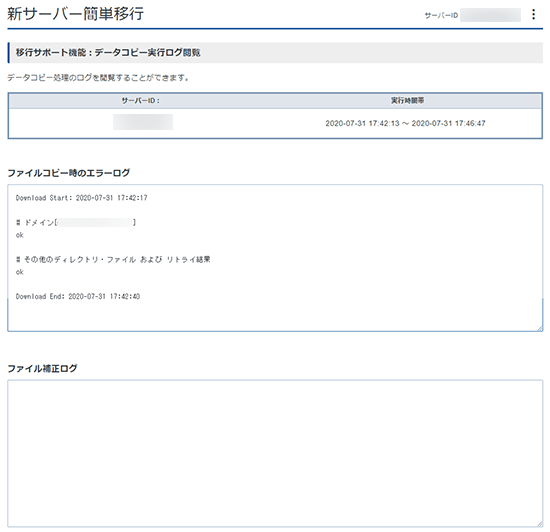Click the first ok result under ドメイン
550x532 pixels.
[20, 235]
